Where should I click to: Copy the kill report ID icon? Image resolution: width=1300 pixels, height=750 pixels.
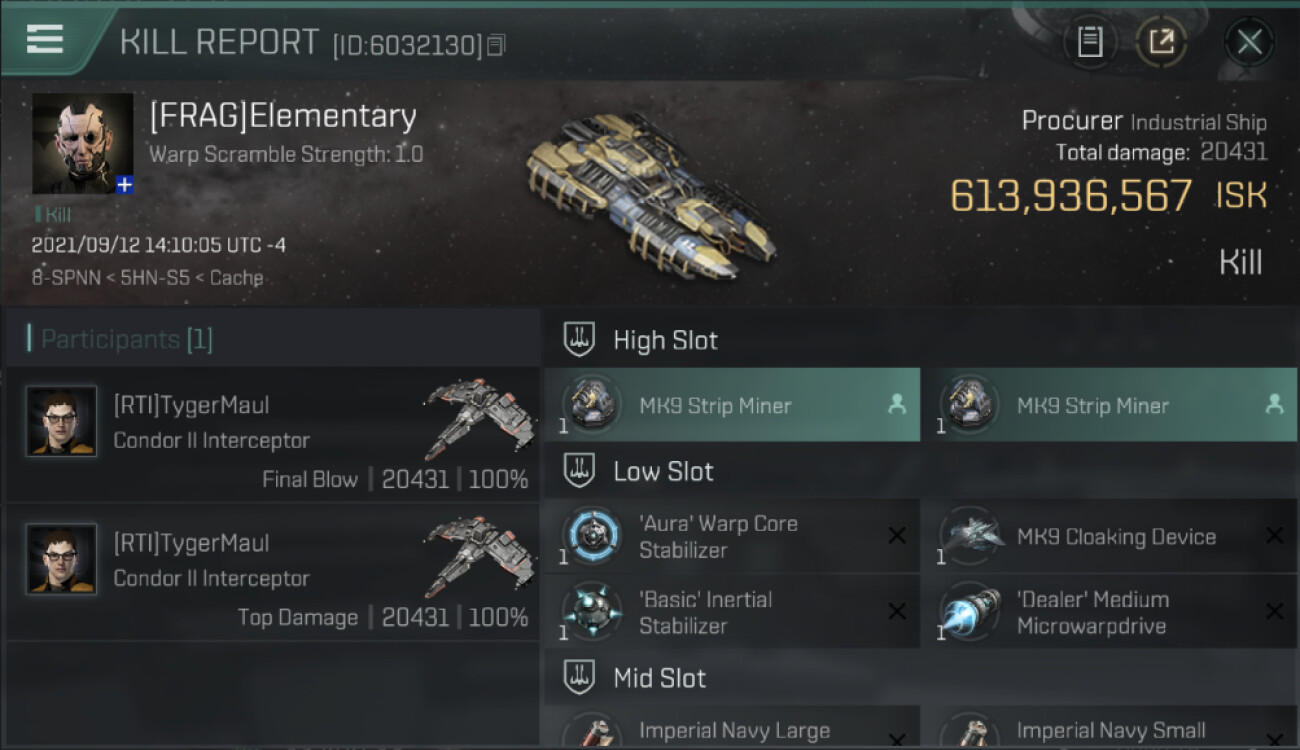[497, 45]
